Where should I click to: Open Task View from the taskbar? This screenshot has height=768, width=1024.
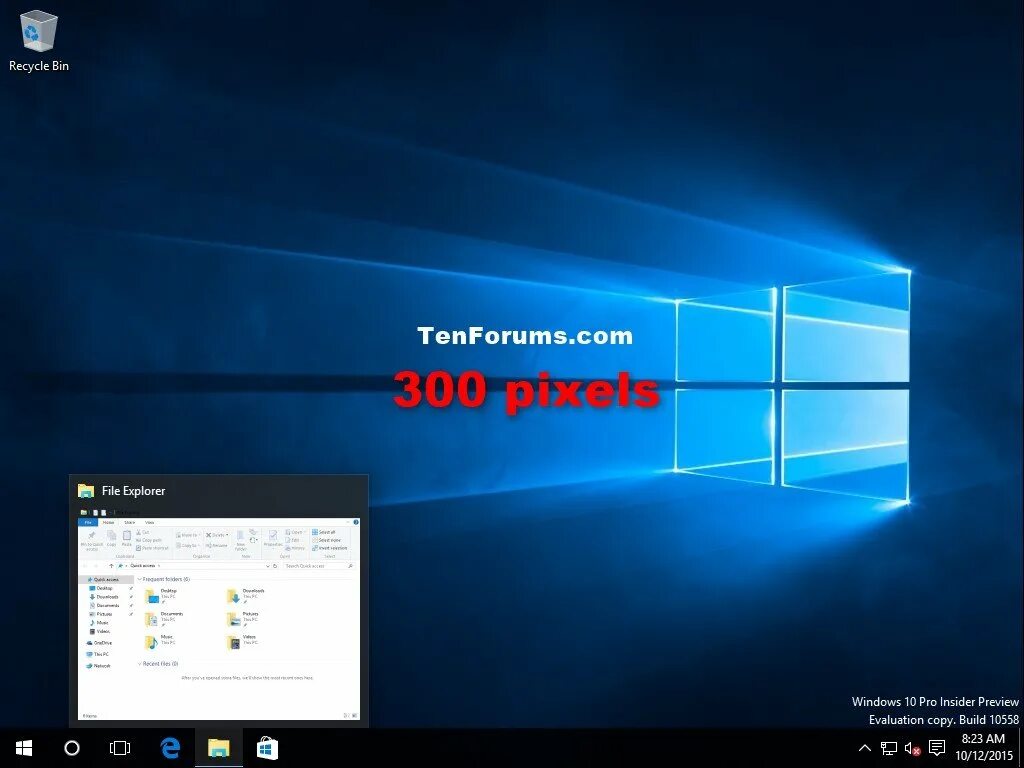click(x=120, y=748)
